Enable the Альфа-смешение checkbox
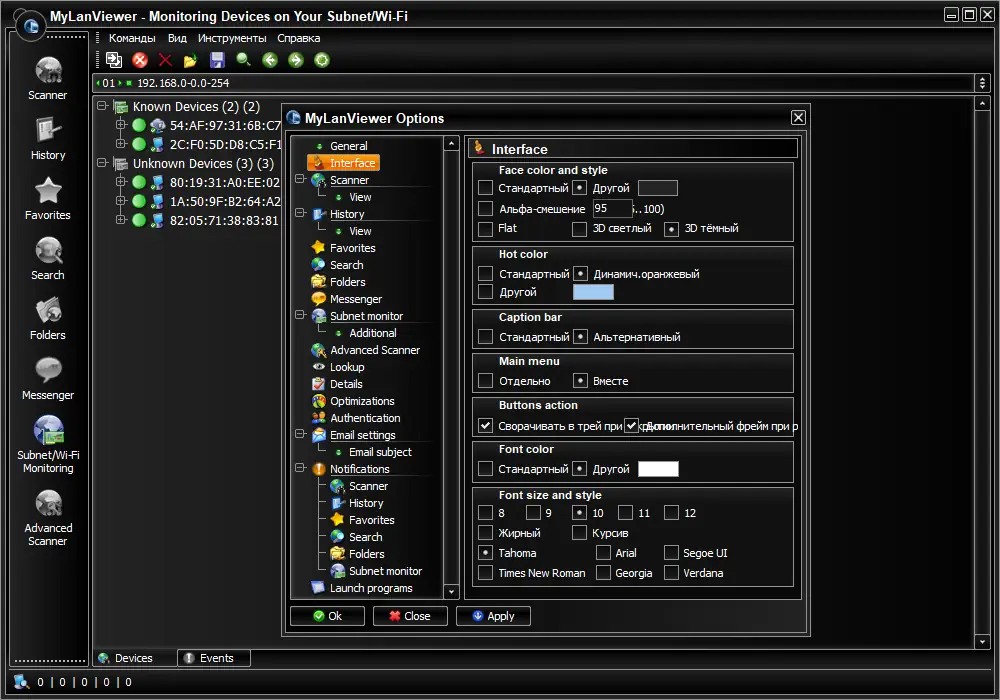Image resolution: width=1000 pixels, height=700 pixels. click(x=485, y=208)
